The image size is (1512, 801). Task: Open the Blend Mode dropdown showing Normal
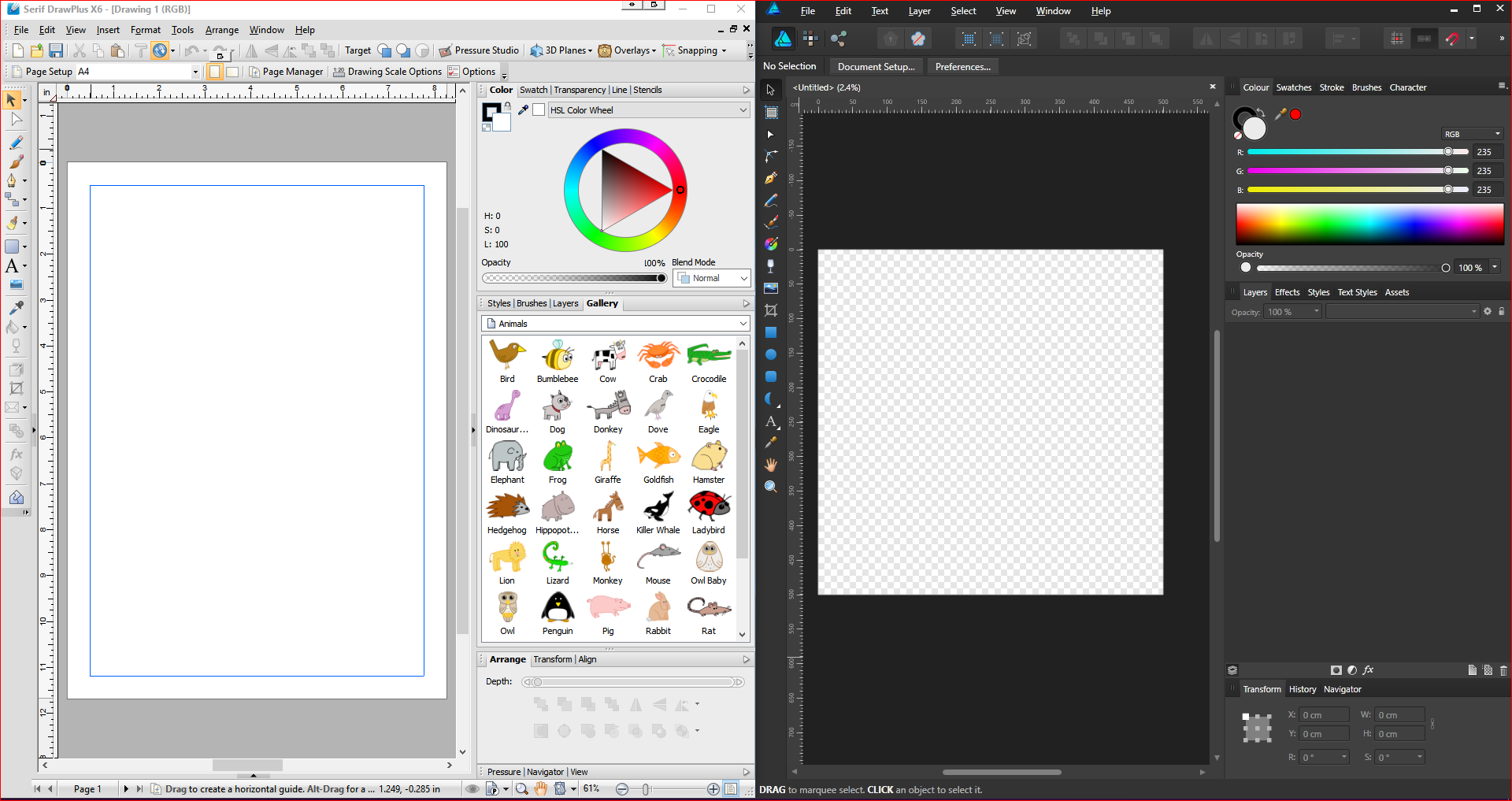pos(711,277)
